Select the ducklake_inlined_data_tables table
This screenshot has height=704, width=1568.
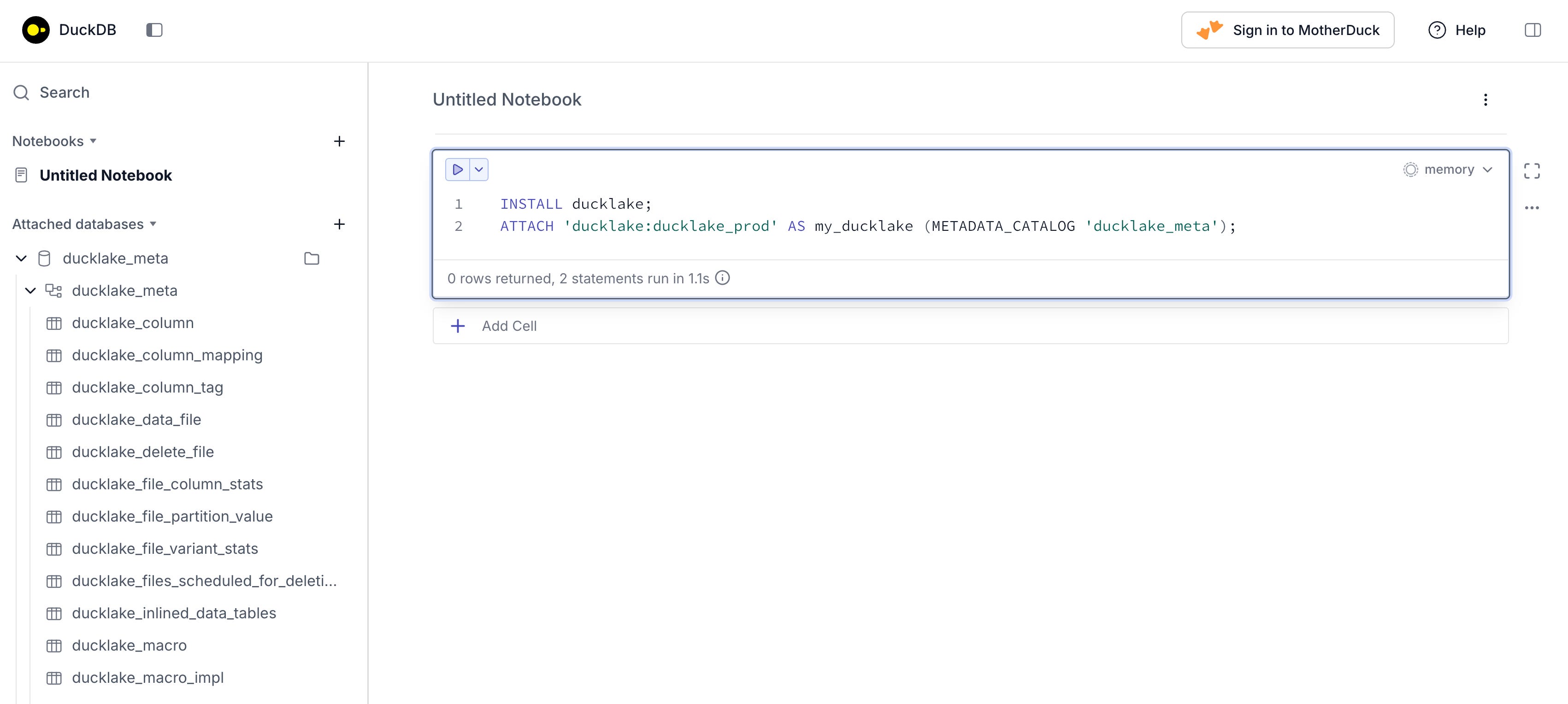pos(174,613)
